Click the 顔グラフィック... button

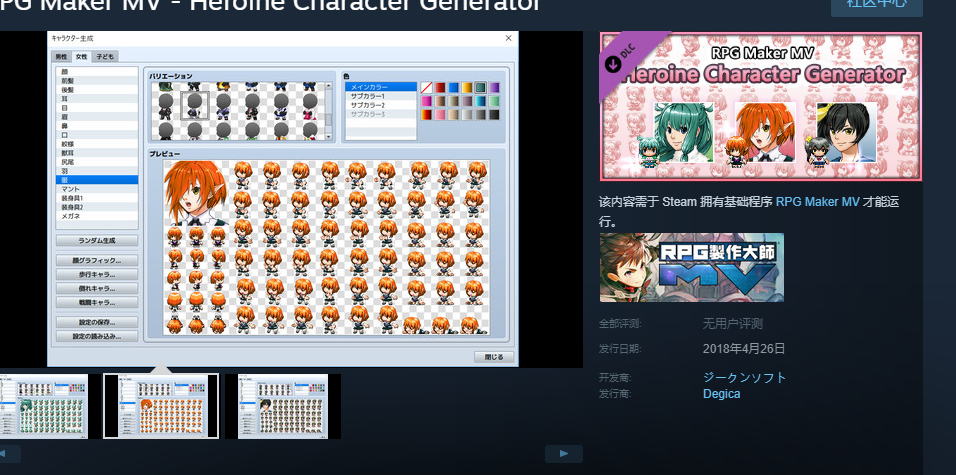(x=97, y=260)
